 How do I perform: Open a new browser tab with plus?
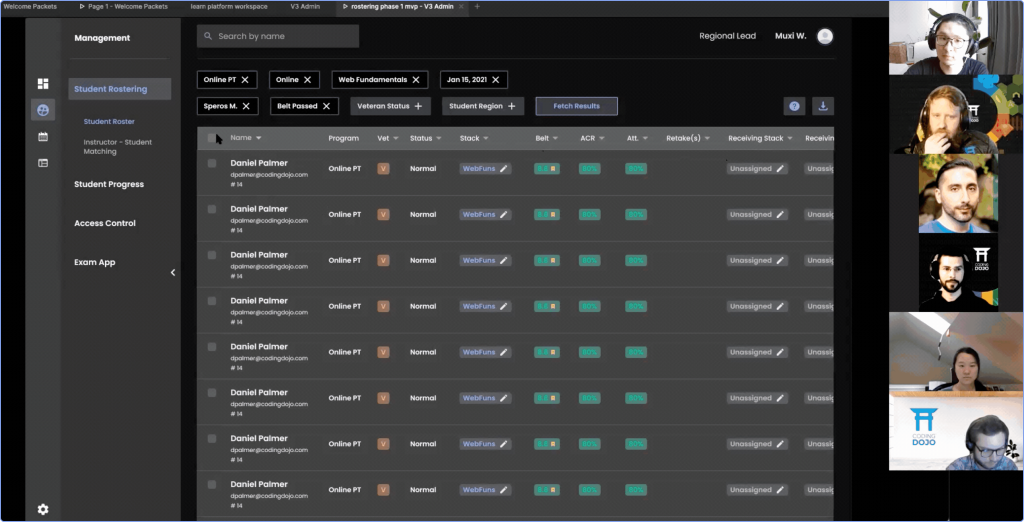click(477, 7)
